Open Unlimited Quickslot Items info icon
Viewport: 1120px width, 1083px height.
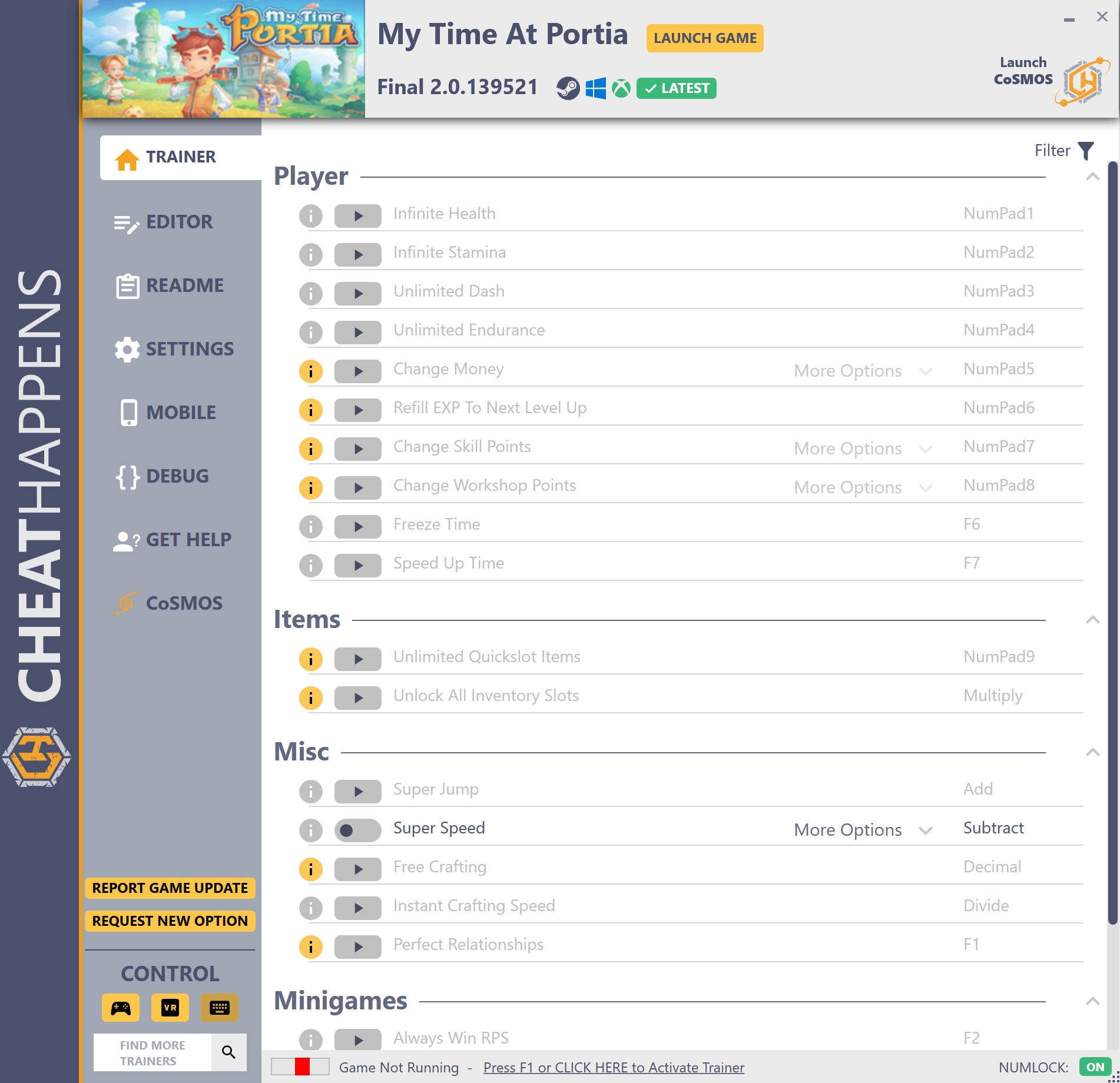pyautogui.click(x=311, y=659)
